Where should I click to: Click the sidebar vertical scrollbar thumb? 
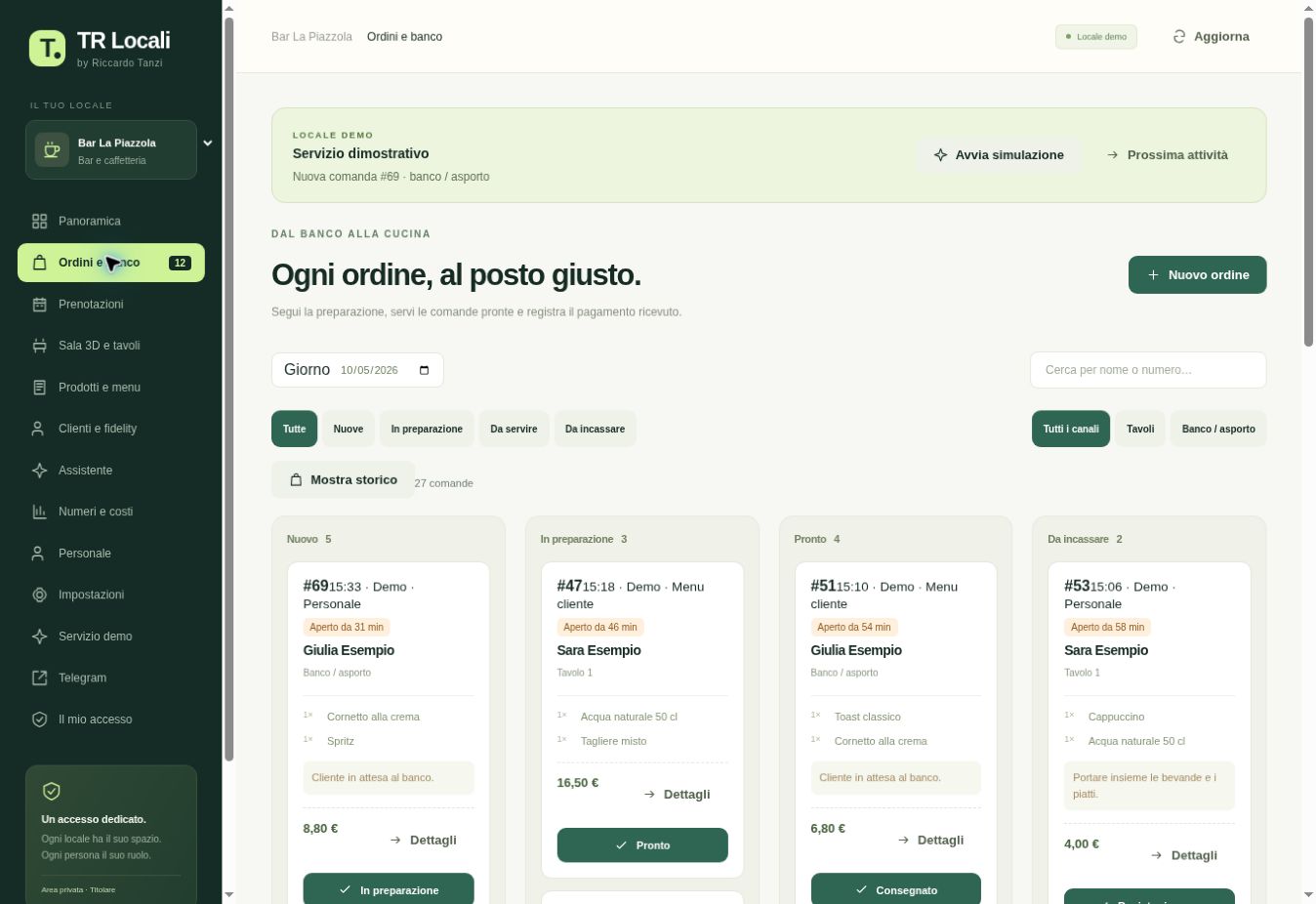[229, 389]
